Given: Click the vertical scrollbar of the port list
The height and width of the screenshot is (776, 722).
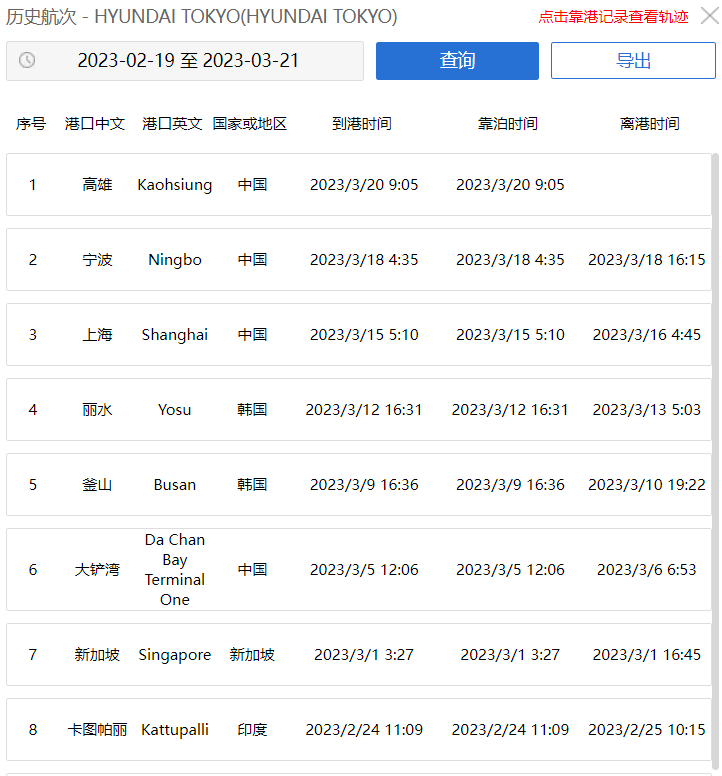Looking at the screenshot, I should pyautogui.click(x=715, y=460).
